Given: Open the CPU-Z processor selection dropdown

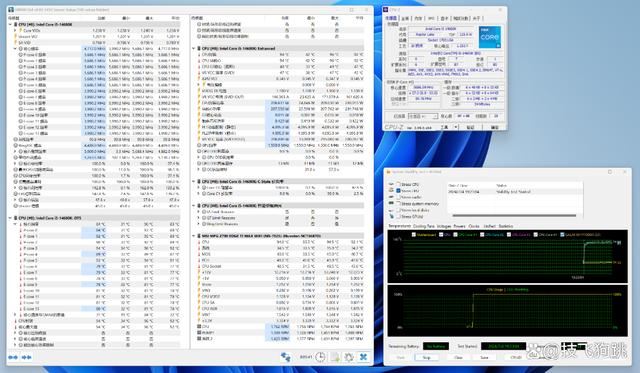Looking at the screenshot, I should tap(423, 116).
